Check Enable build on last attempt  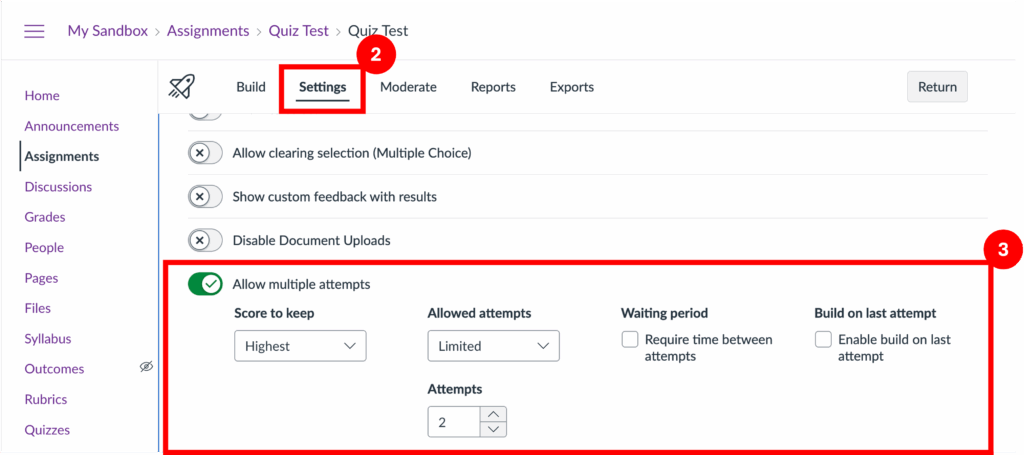tap(823, 340)
